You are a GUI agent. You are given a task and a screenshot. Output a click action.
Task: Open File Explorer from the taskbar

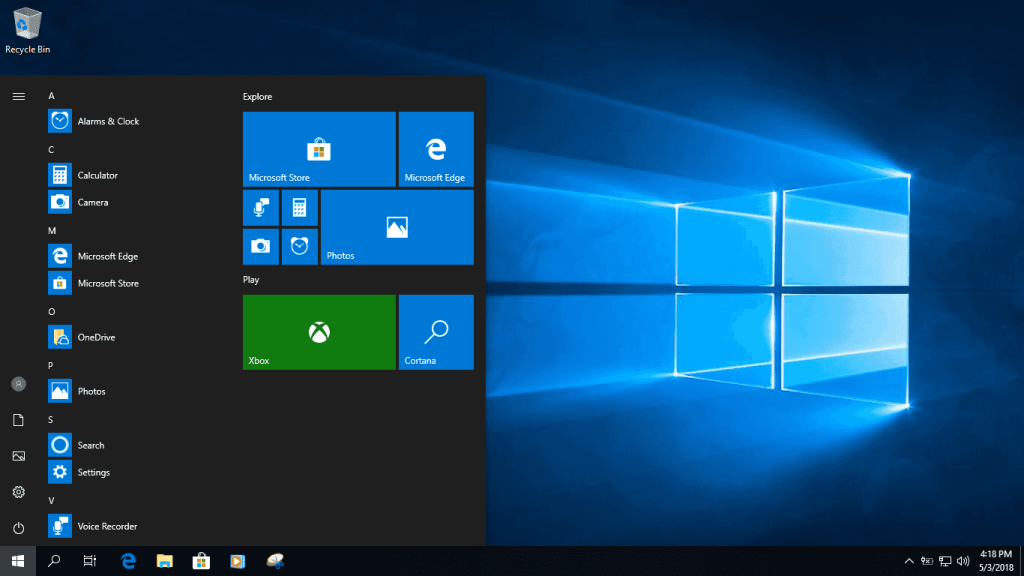[165, 561]
